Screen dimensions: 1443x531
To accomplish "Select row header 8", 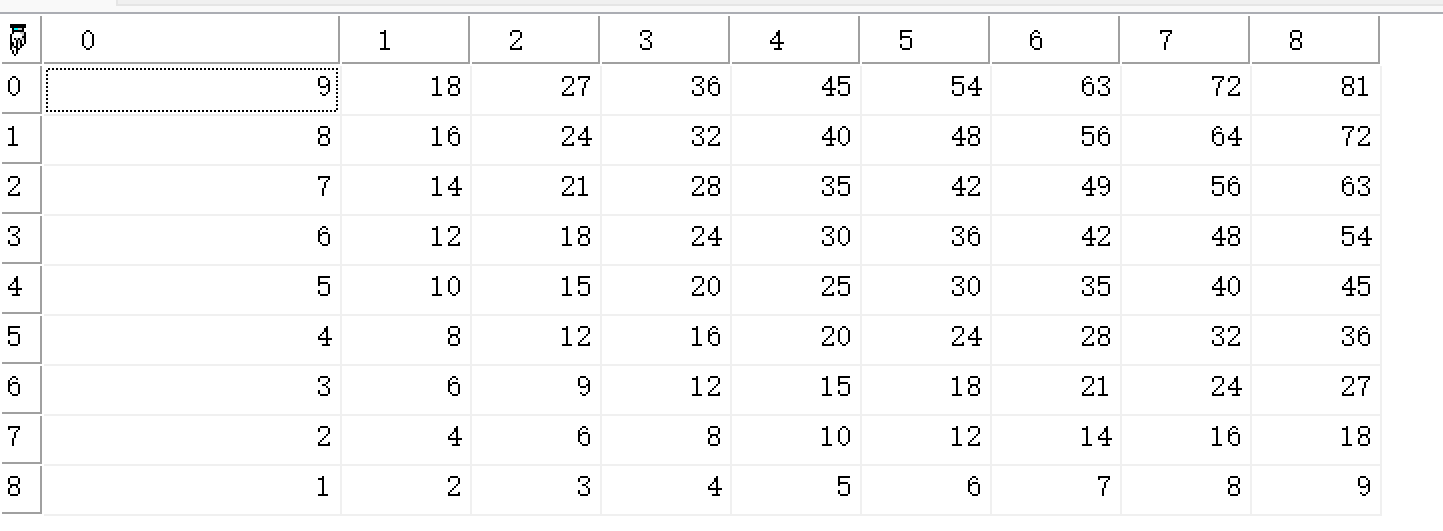I will point(19,487).
